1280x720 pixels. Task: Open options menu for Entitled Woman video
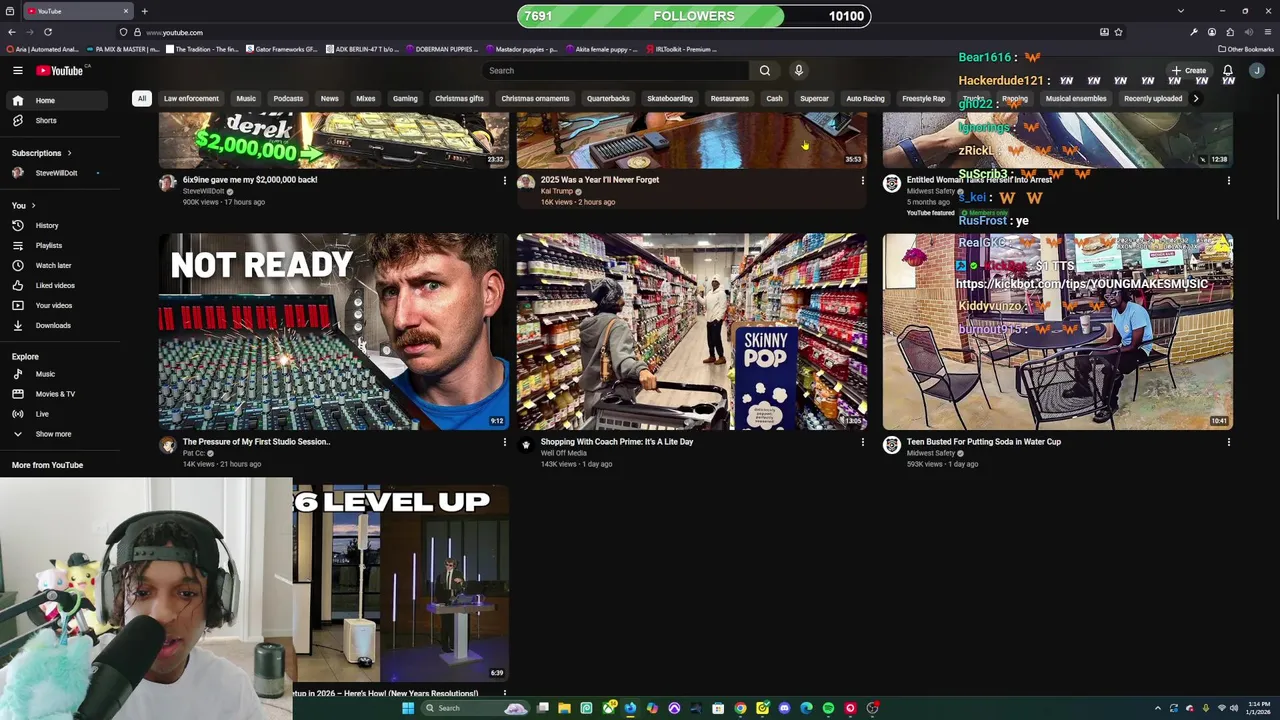tap(1228, 181)
